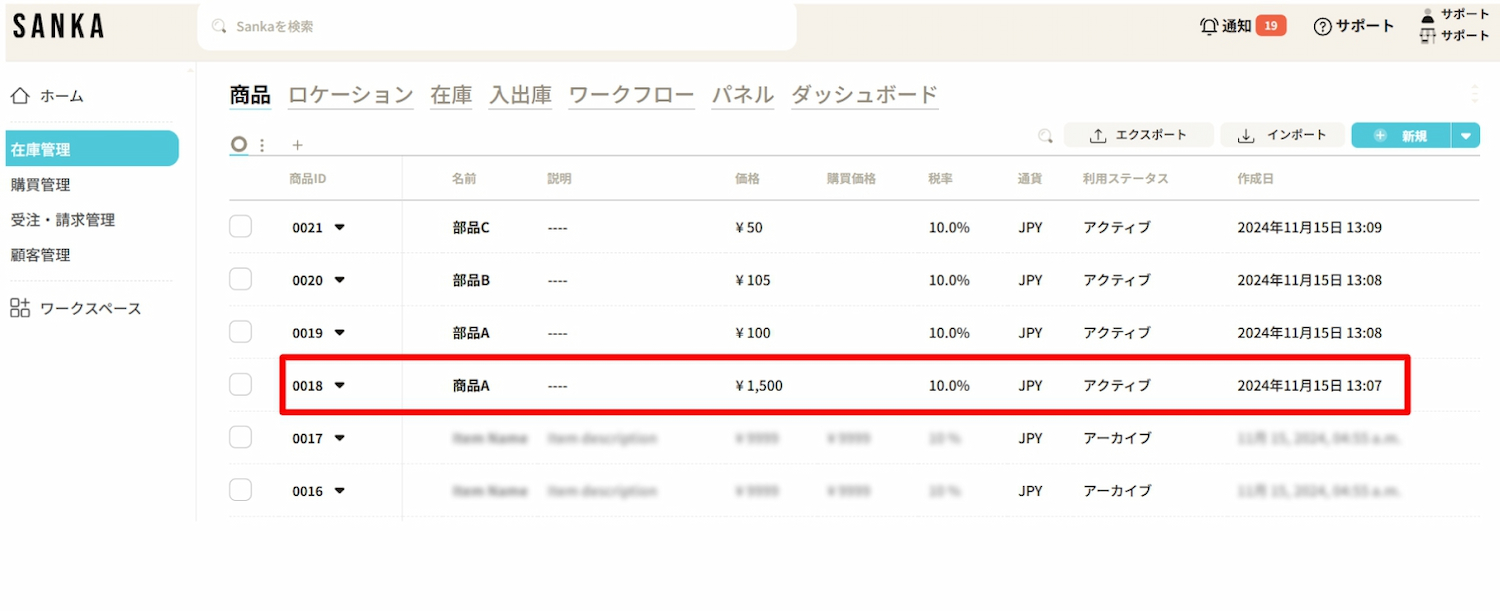Switch to the ロケーション tab
Image resolution: width=1500 pixels, height=611 pixels.
(350, 95)
